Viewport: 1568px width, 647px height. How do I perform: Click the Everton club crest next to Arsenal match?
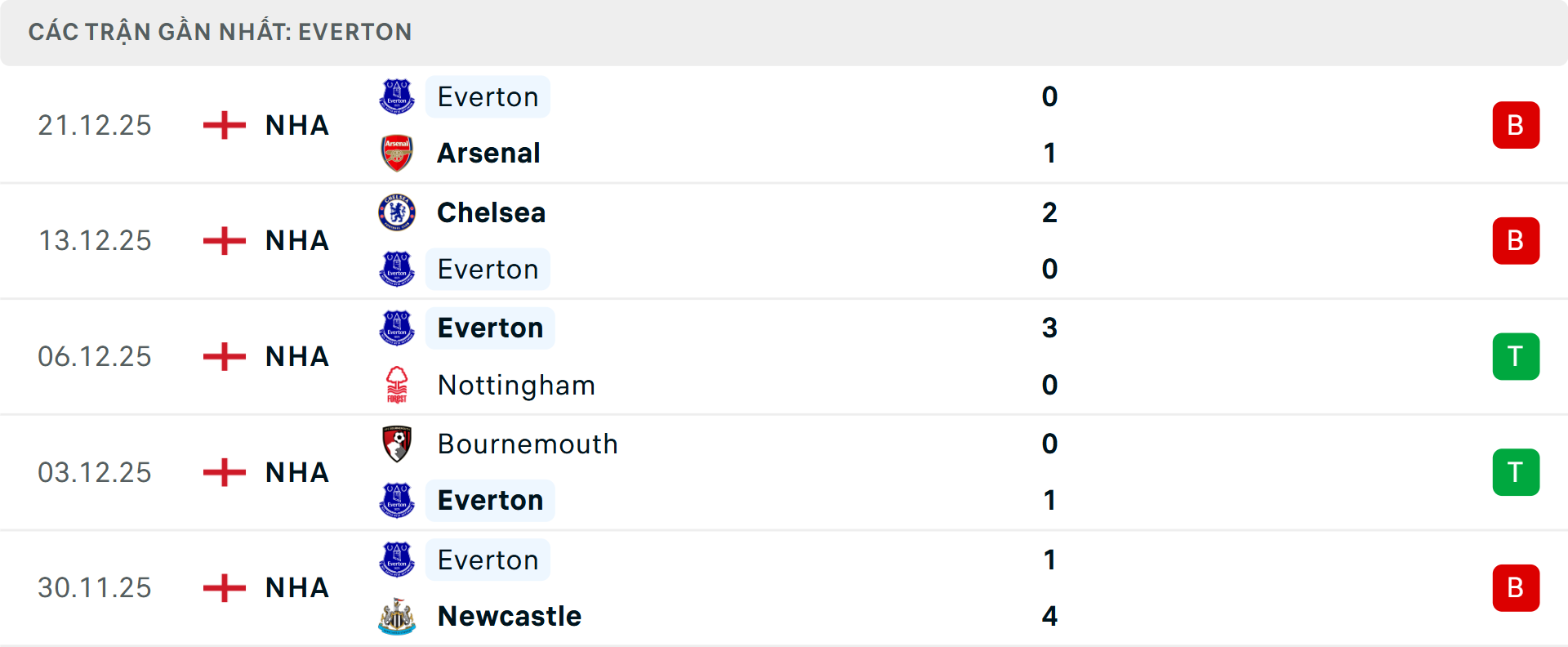click(397, 96)
